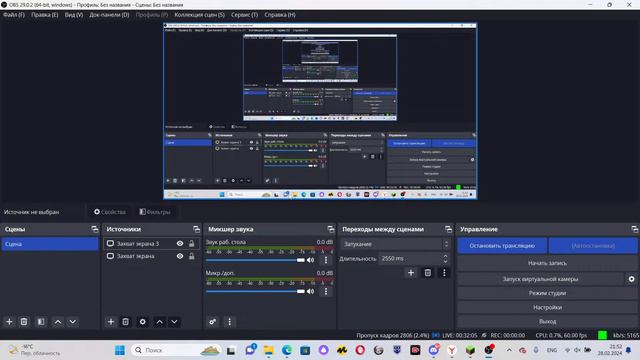640x360 pixels.
Task: Add a new source with plus icon
Action: 111,322
